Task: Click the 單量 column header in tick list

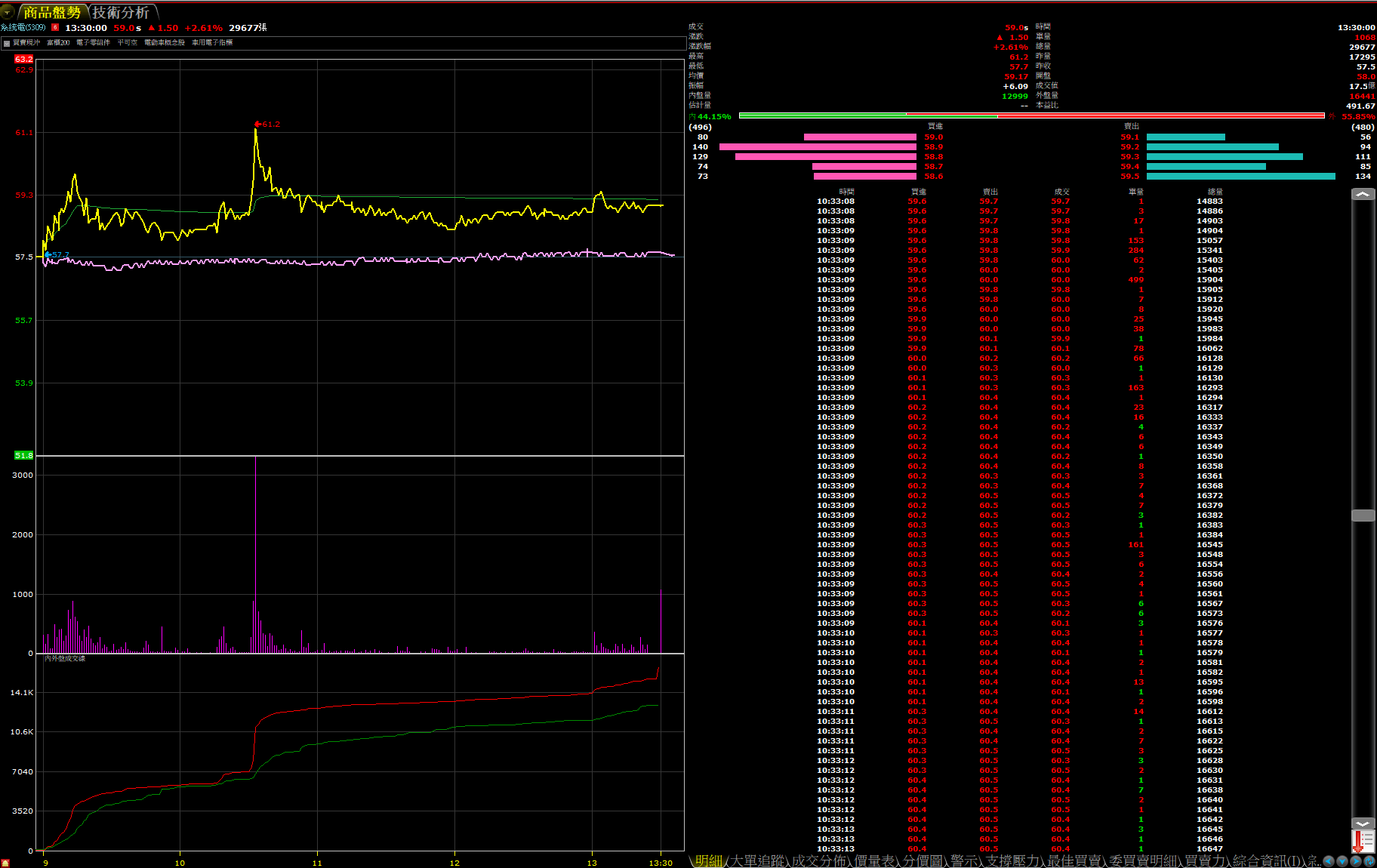Action: click(x=1136, y=192)
